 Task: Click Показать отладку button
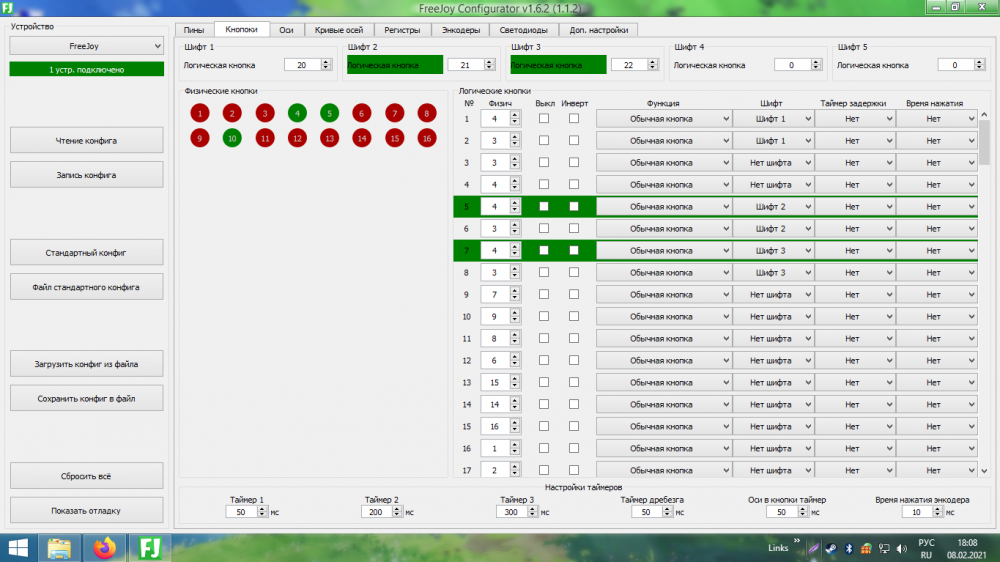(87, 510)
